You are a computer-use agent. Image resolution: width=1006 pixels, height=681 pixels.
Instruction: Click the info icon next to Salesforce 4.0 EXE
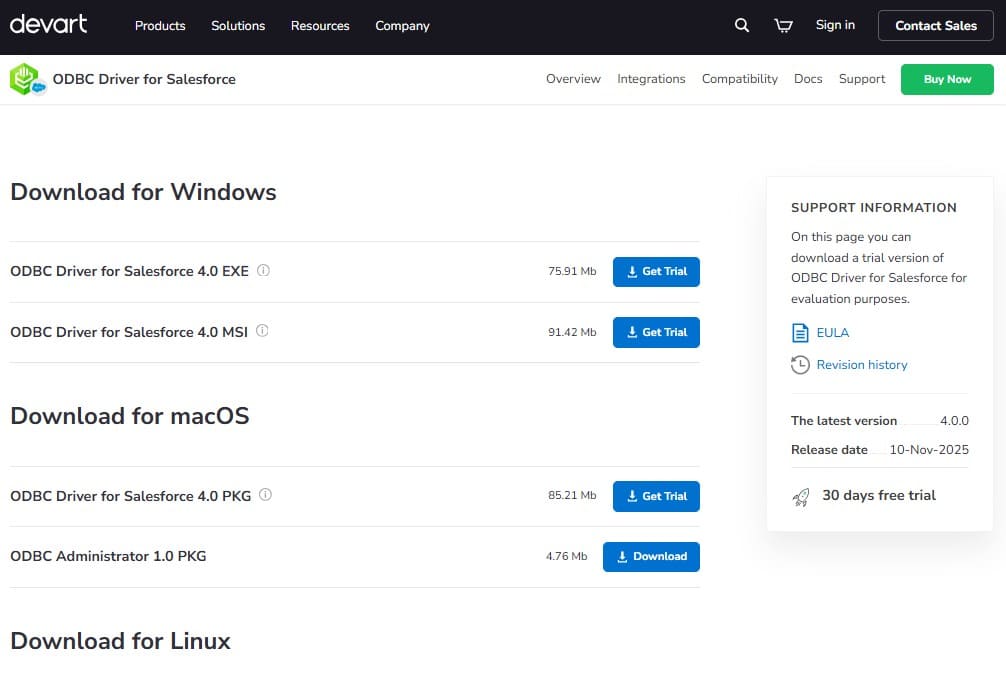tap(262, 268)
